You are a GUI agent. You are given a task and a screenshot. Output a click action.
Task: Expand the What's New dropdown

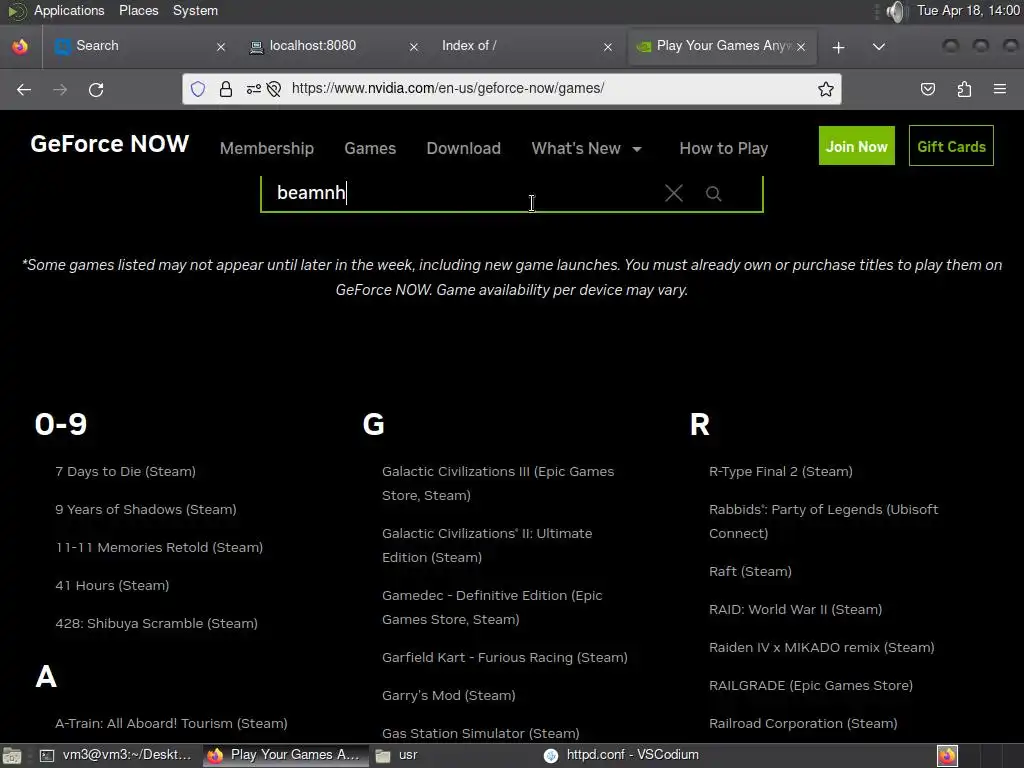[586, 148]
